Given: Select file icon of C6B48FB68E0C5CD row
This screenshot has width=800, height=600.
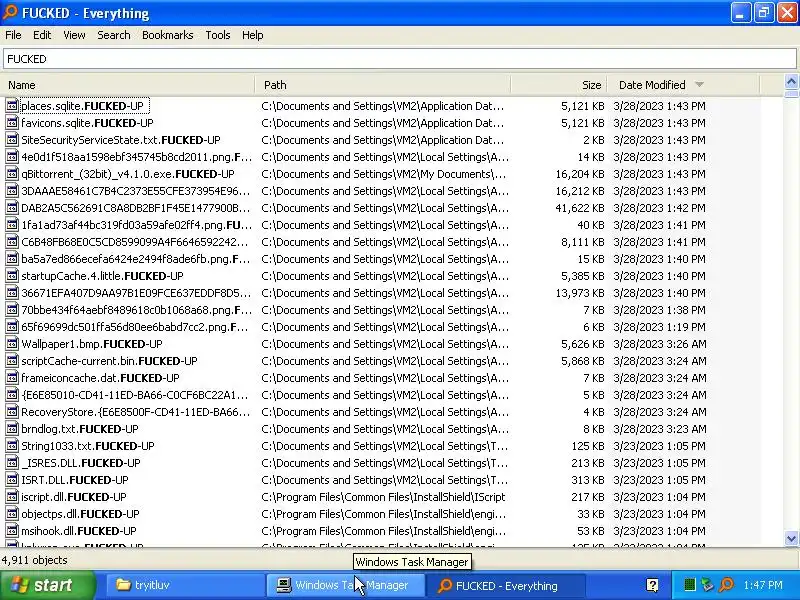Looking at the screenshot, I should click(12, 242).
